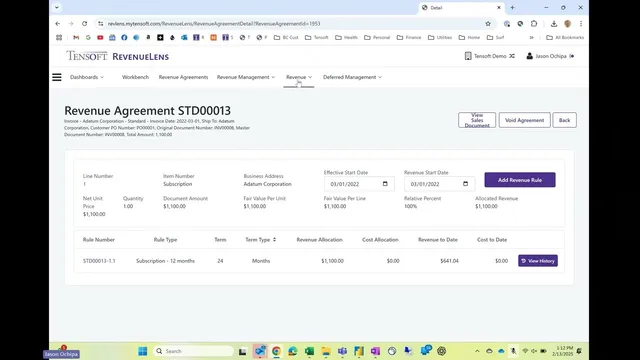640x360 pixels.
Task: Open a new browser tab
Action: (512, 7)
